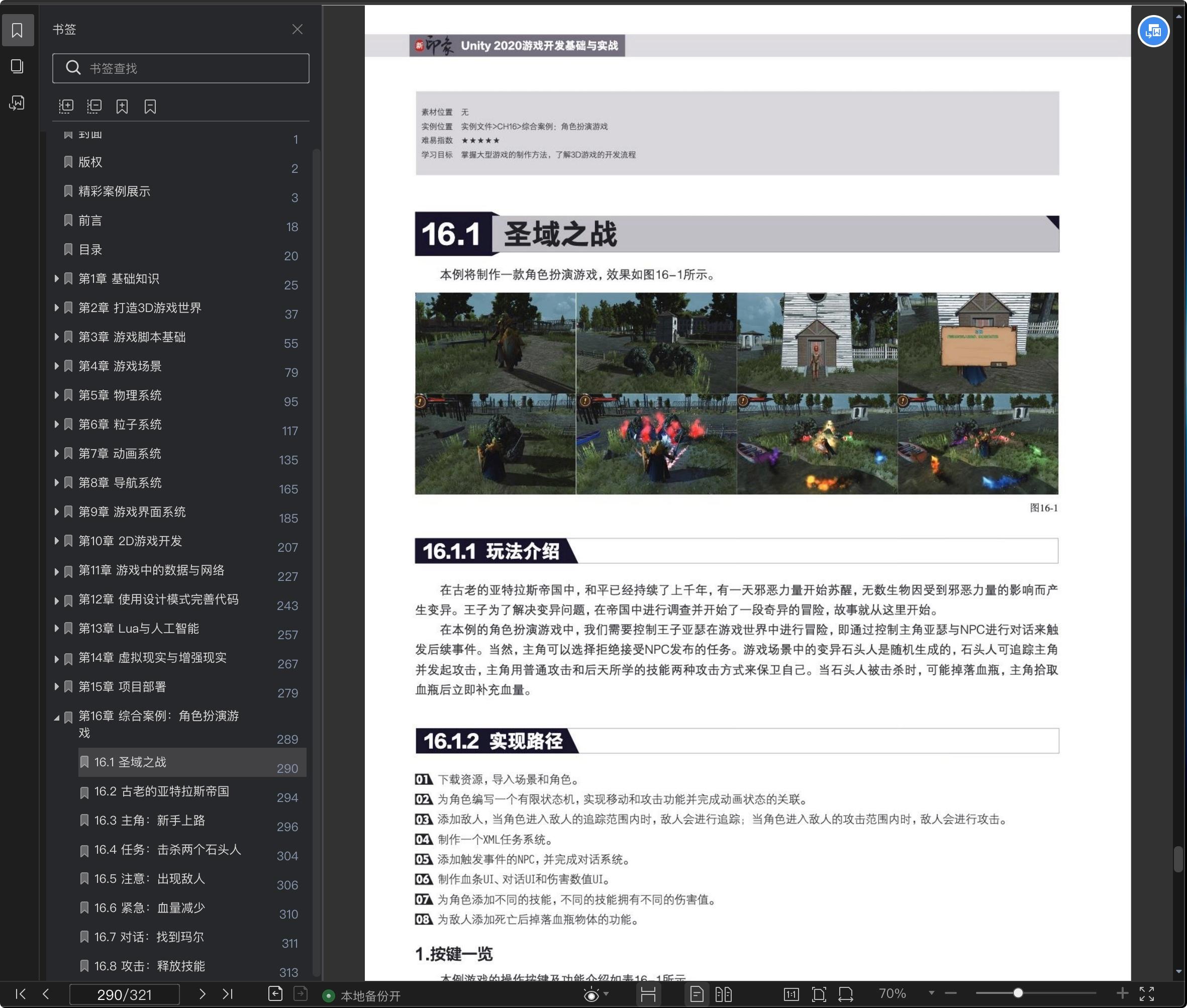Click the collapse all bookmarks icon
This screenshot has height=1008, width=1187.
point(94,106)
